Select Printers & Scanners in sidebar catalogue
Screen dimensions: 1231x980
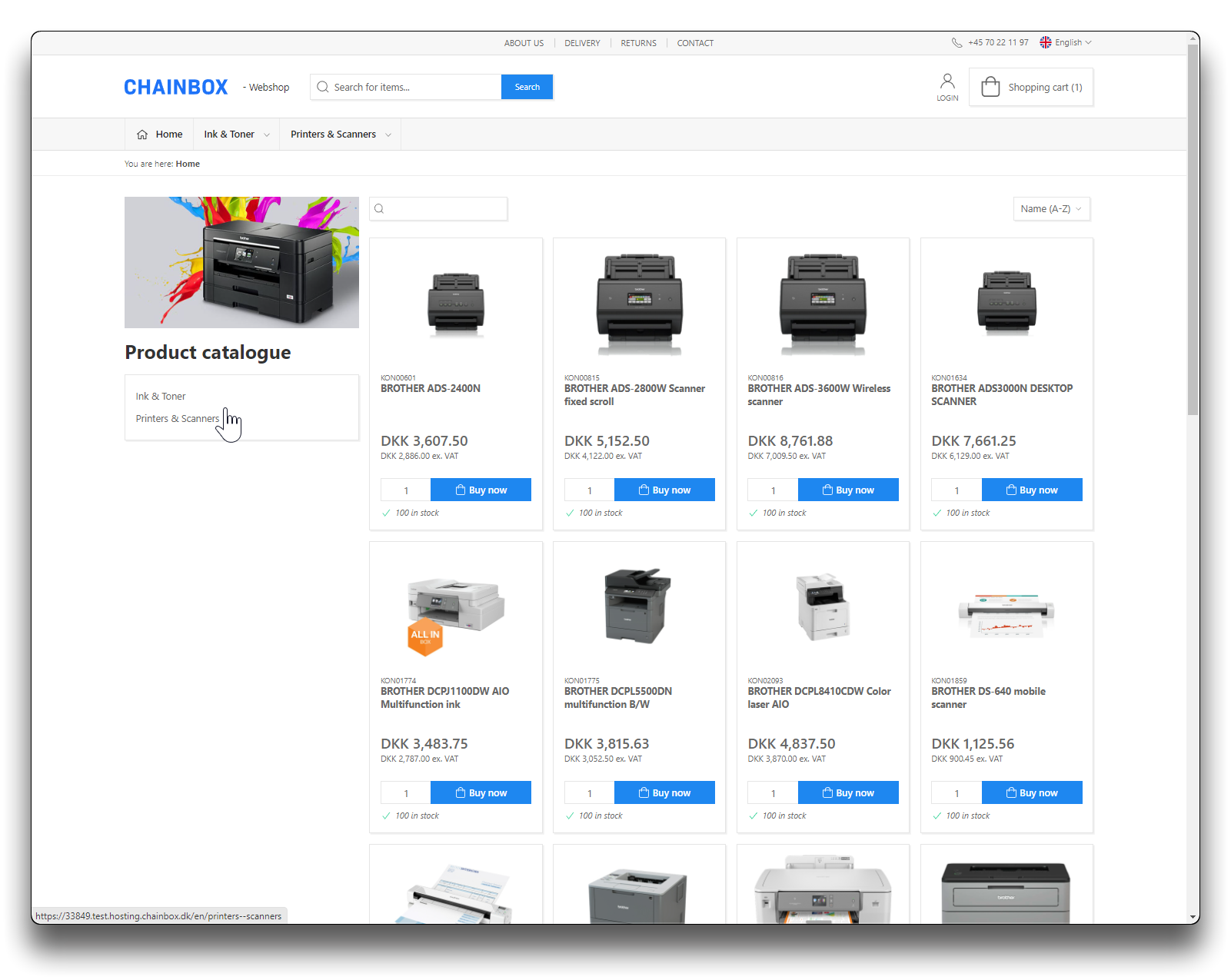coord(178,419)
